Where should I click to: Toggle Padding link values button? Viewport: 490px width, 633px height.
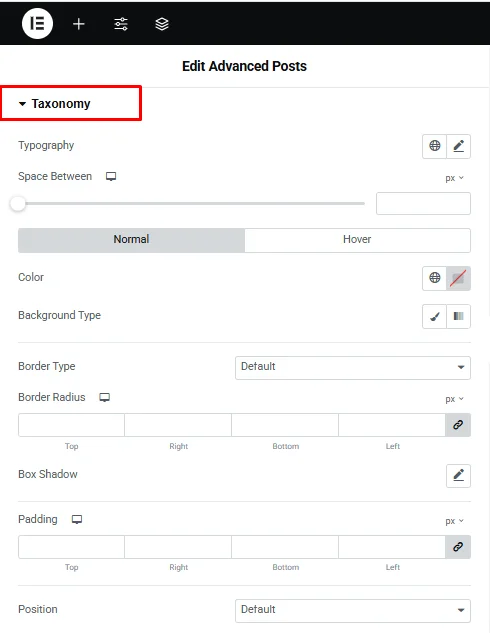(458, 547)
